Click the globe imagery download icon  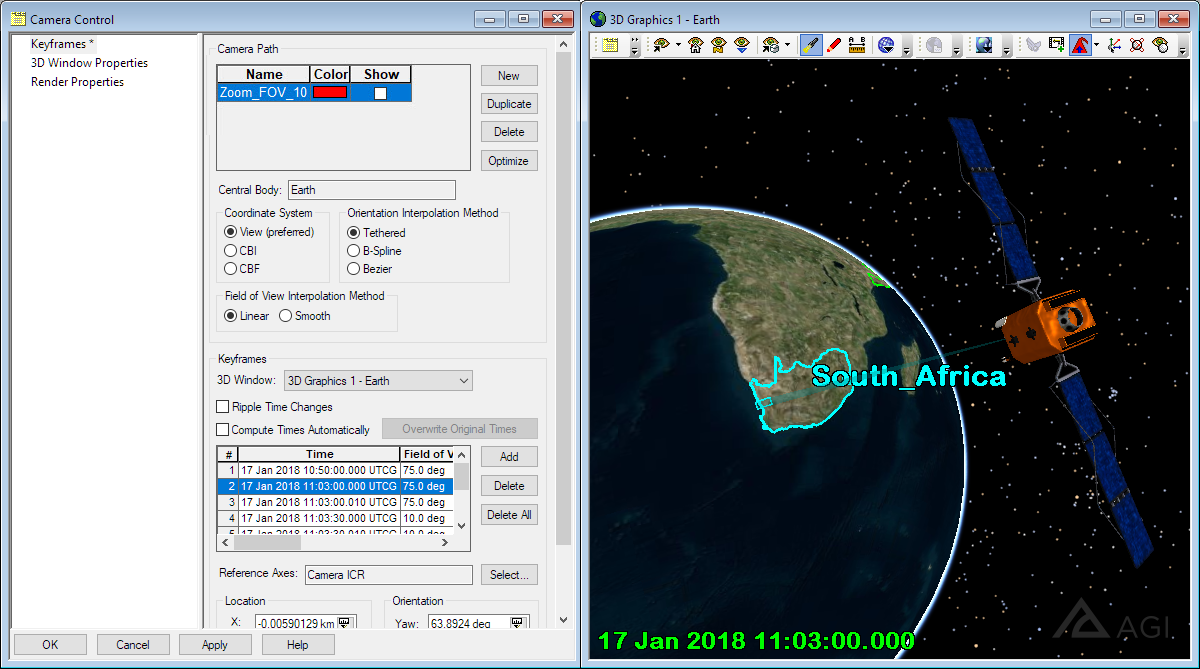tap(983, 45)
